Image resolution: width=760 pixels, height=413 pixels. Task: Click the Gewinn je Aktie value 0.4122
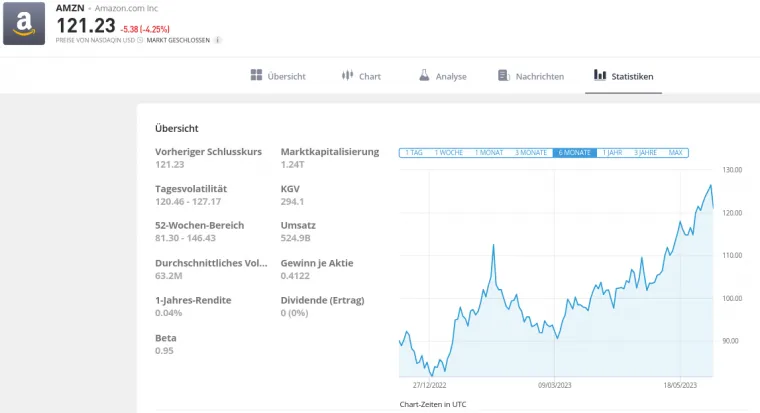click(x=295, y=276)
